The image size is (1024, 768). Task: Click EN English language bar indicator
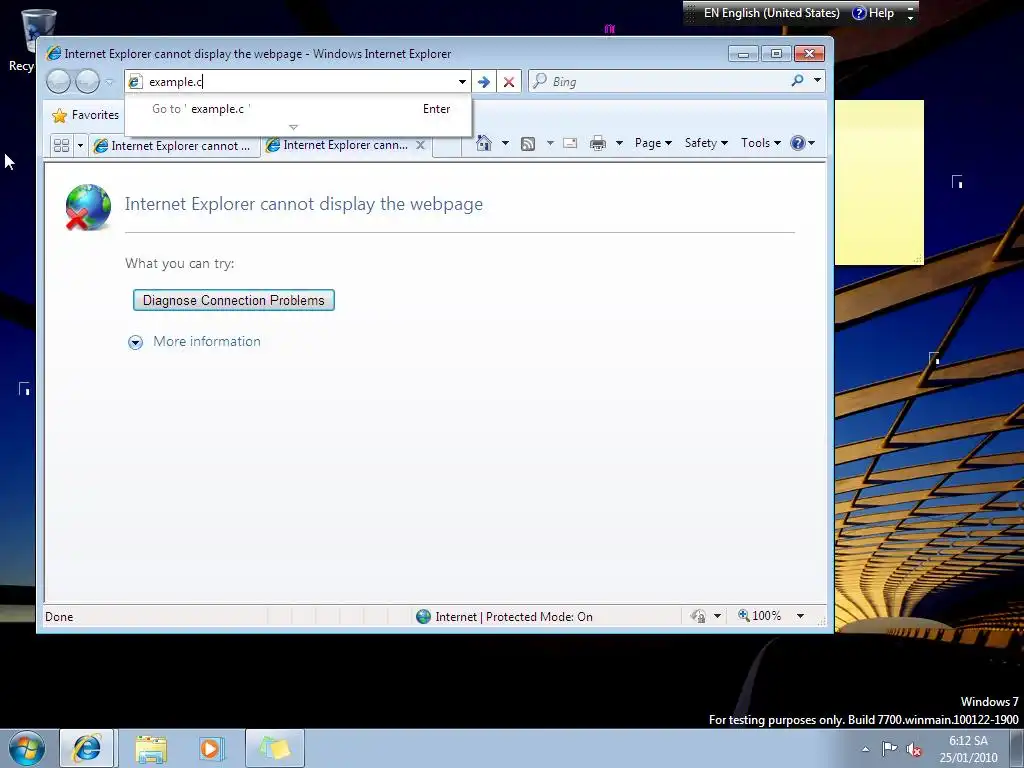click(771, 13)
